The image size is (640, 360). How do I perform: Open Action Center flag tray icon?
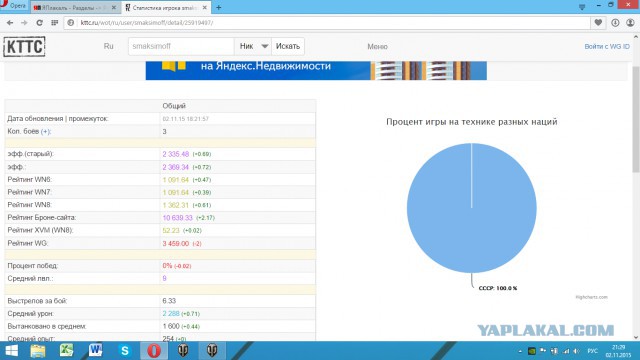(543, 351)
